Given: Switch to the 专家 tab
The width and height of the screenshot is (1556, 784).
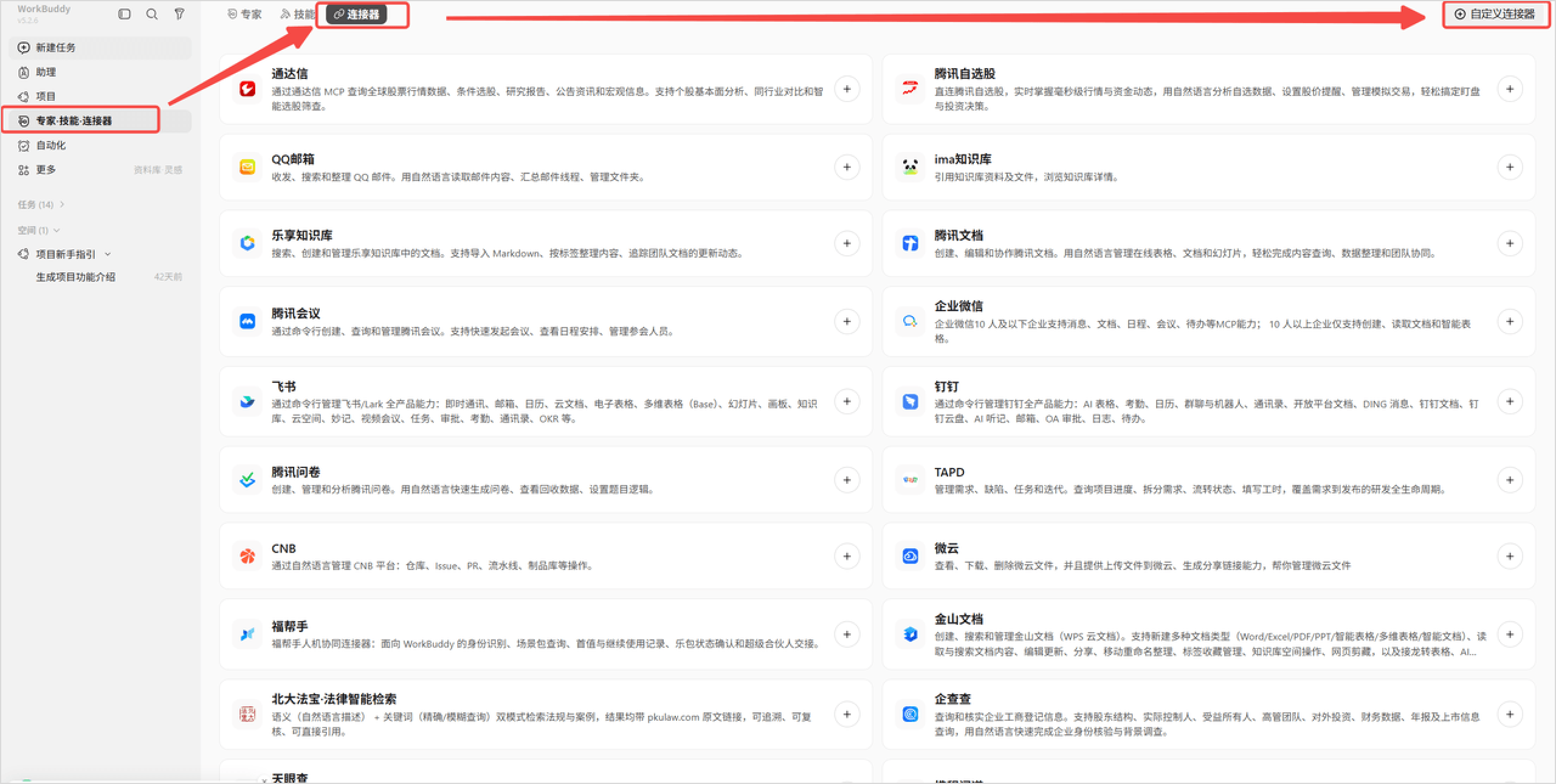Looking at the screenshot, I should tap(244, 15).
